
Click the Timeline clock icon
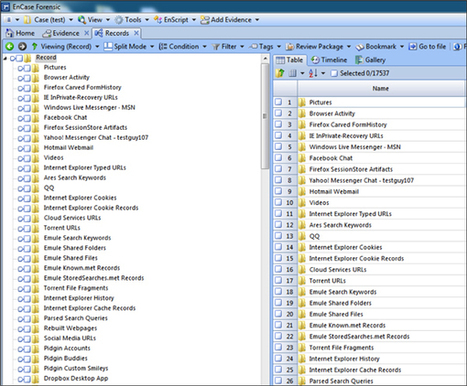(315, 60)
